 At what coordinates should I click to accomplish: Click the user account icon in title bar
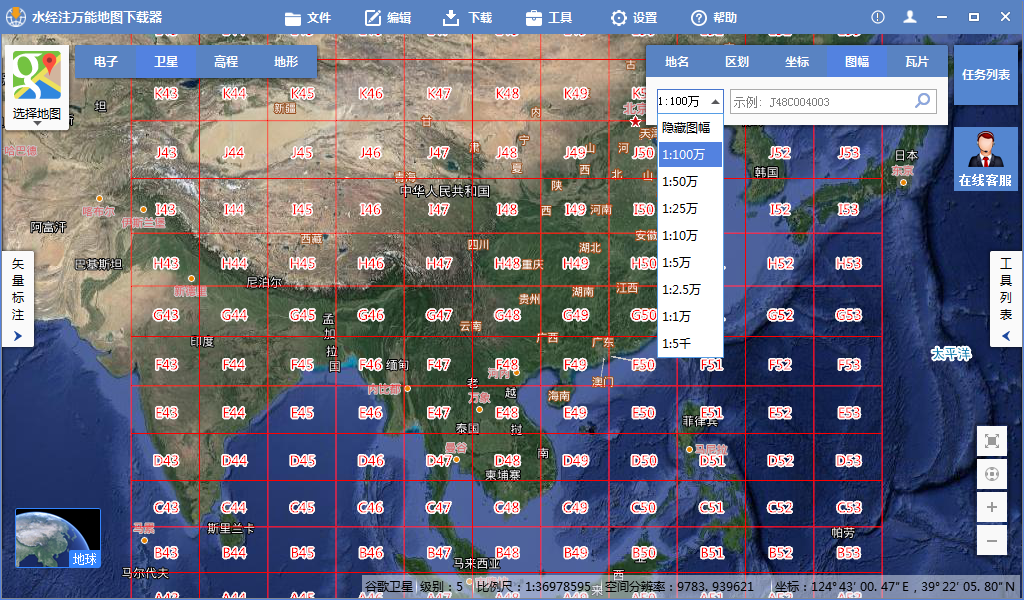(910, 18)
